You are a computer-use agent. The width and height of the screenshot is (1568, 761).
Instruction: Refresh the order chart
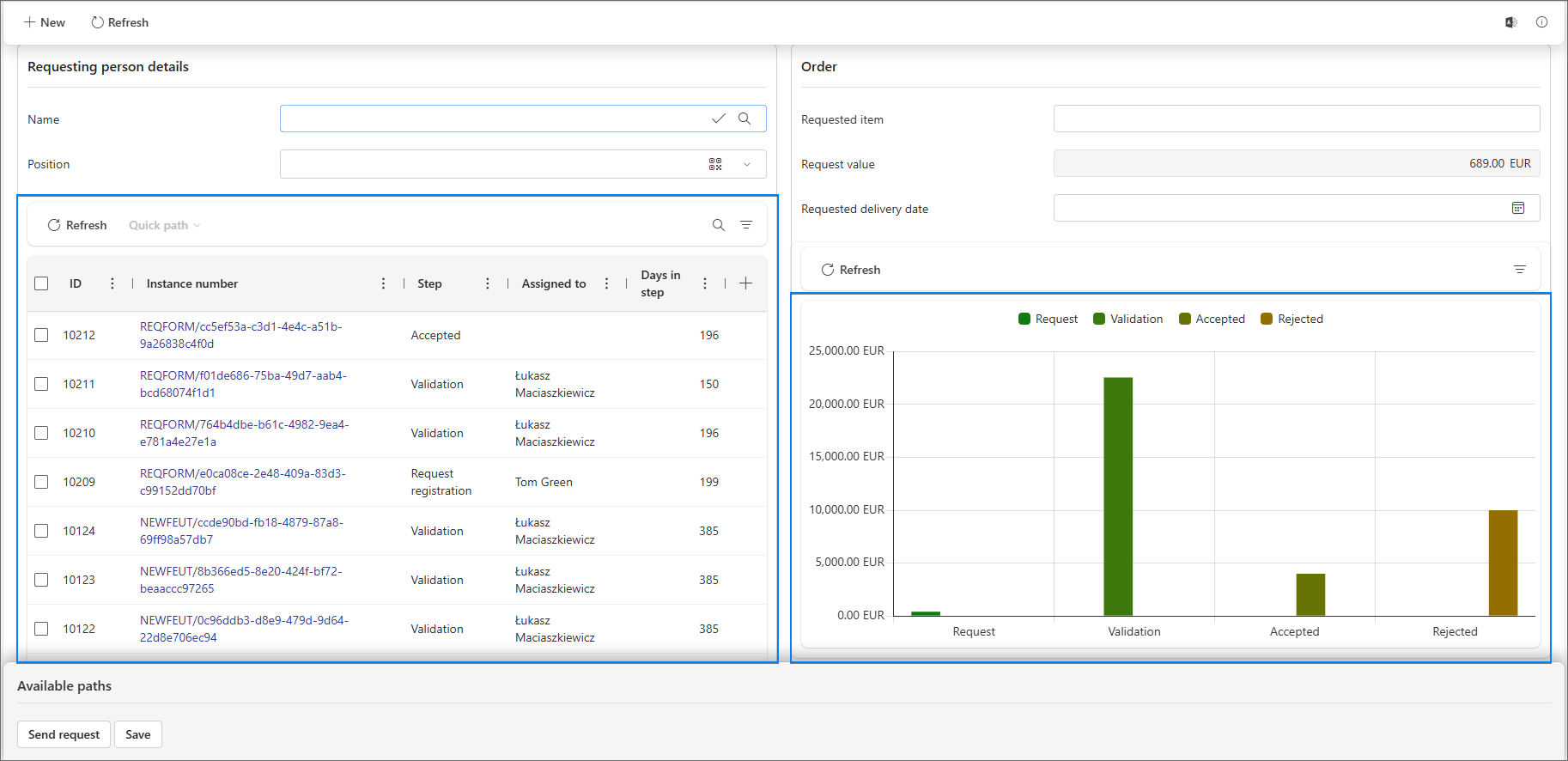[851, 270]
